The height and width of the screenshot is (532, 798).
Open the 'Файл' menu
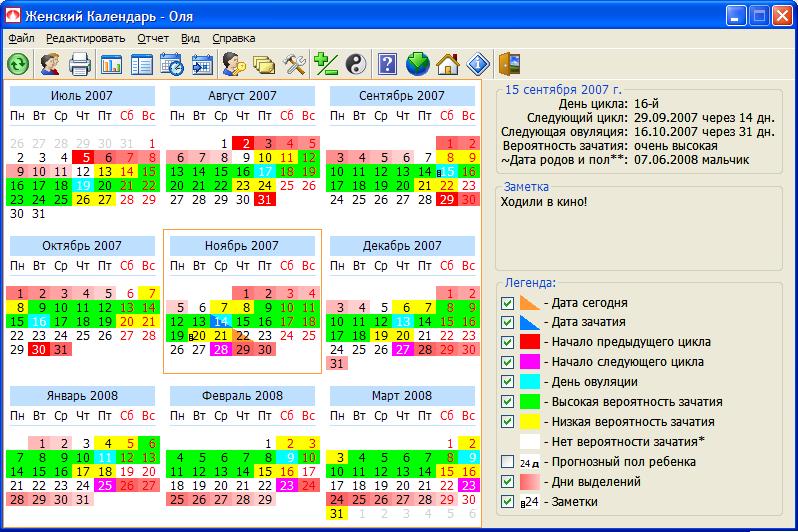(21, 38)
